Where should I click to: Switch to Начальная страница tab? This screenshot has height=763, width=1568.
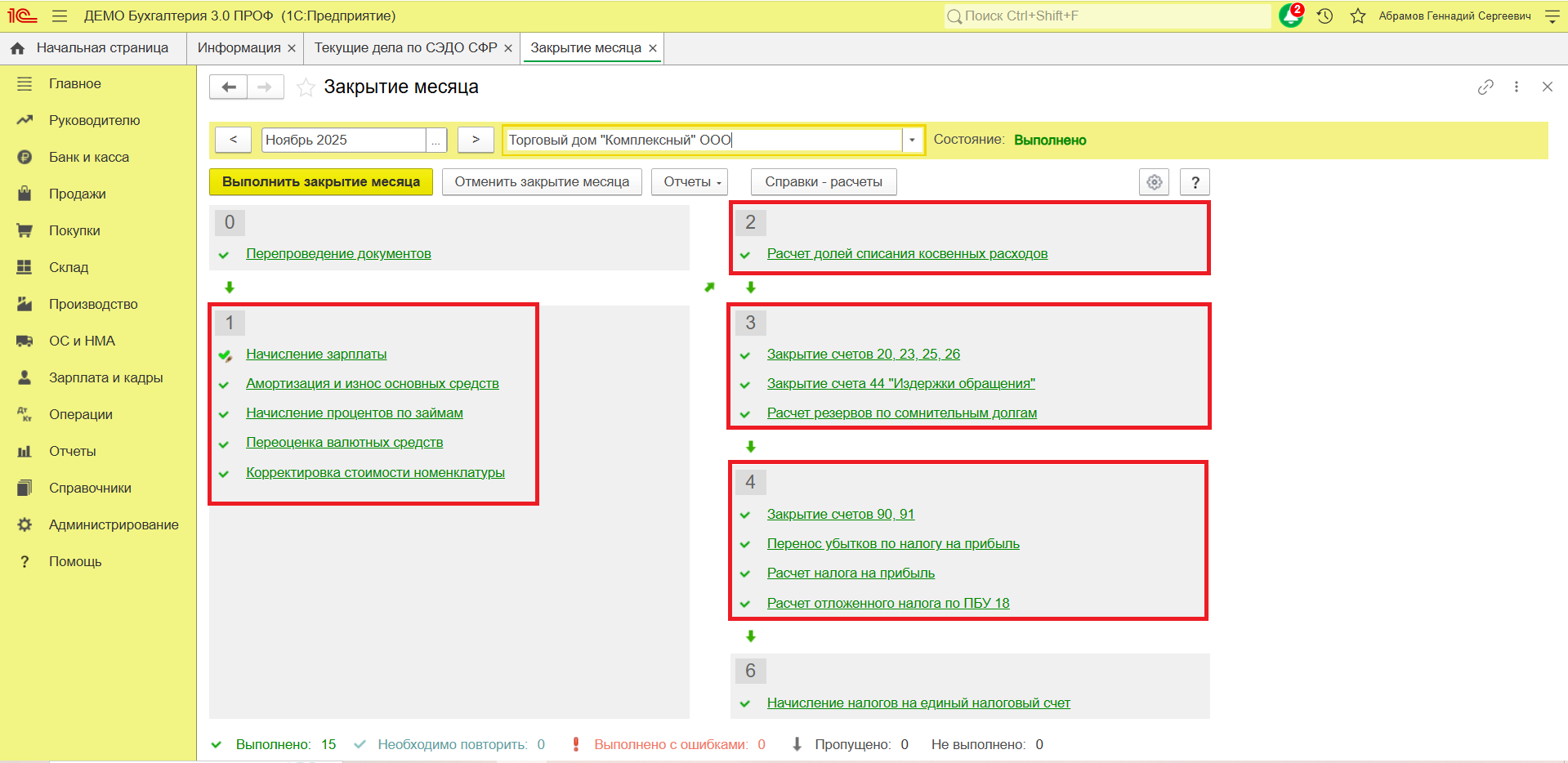click(x=93, y=48)
